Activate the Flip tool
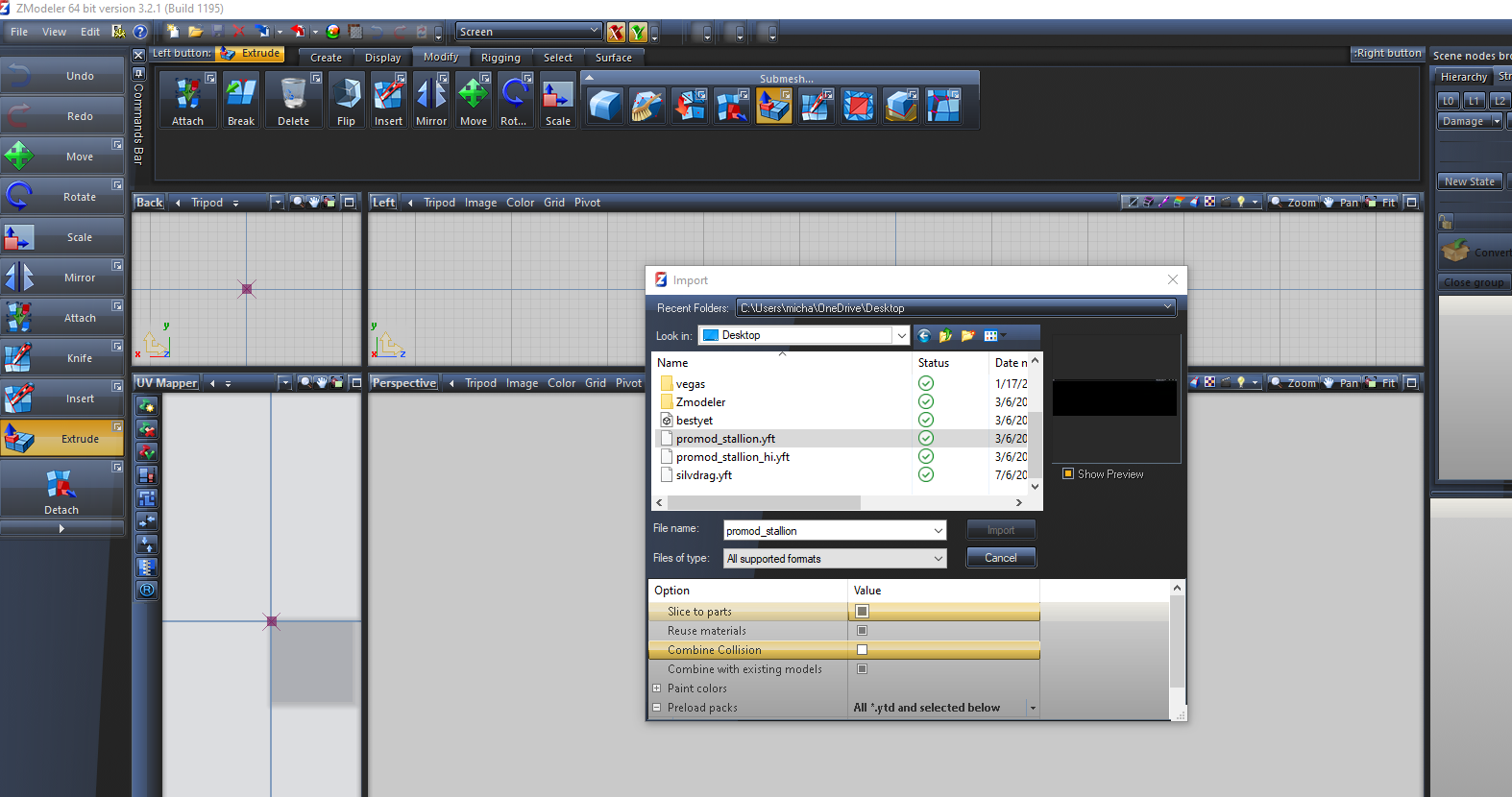 [346, 100]
